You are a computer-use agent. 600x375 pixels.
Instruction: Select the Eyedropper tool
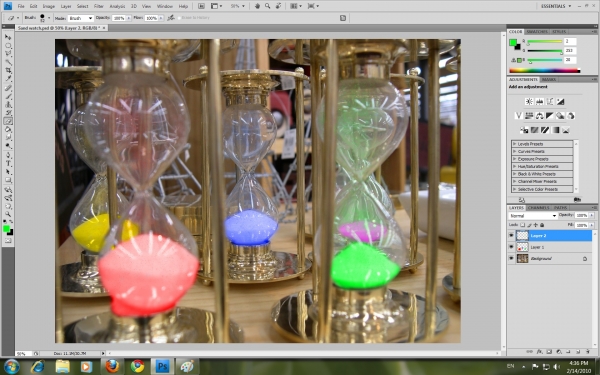coord(8,78)
